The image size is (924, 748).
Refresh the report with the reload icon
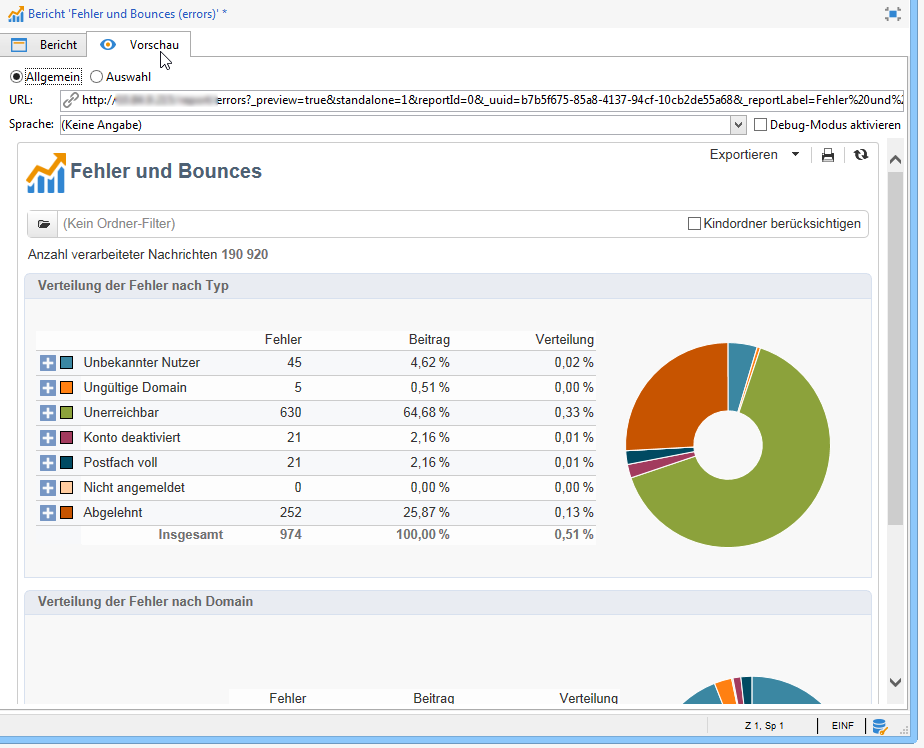[x=861, y=154]
